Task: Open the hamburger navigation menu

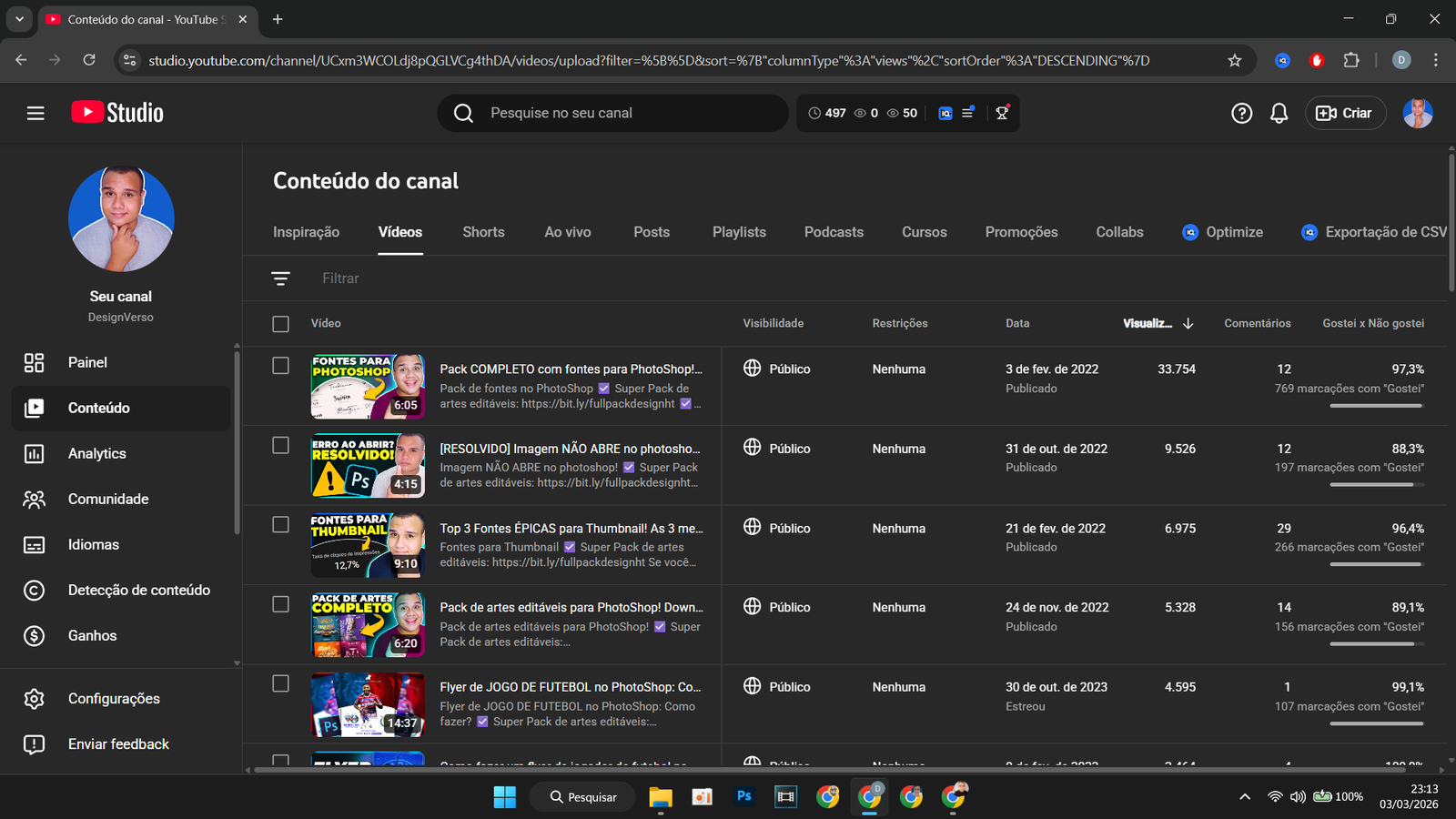Action: (35, 113)
